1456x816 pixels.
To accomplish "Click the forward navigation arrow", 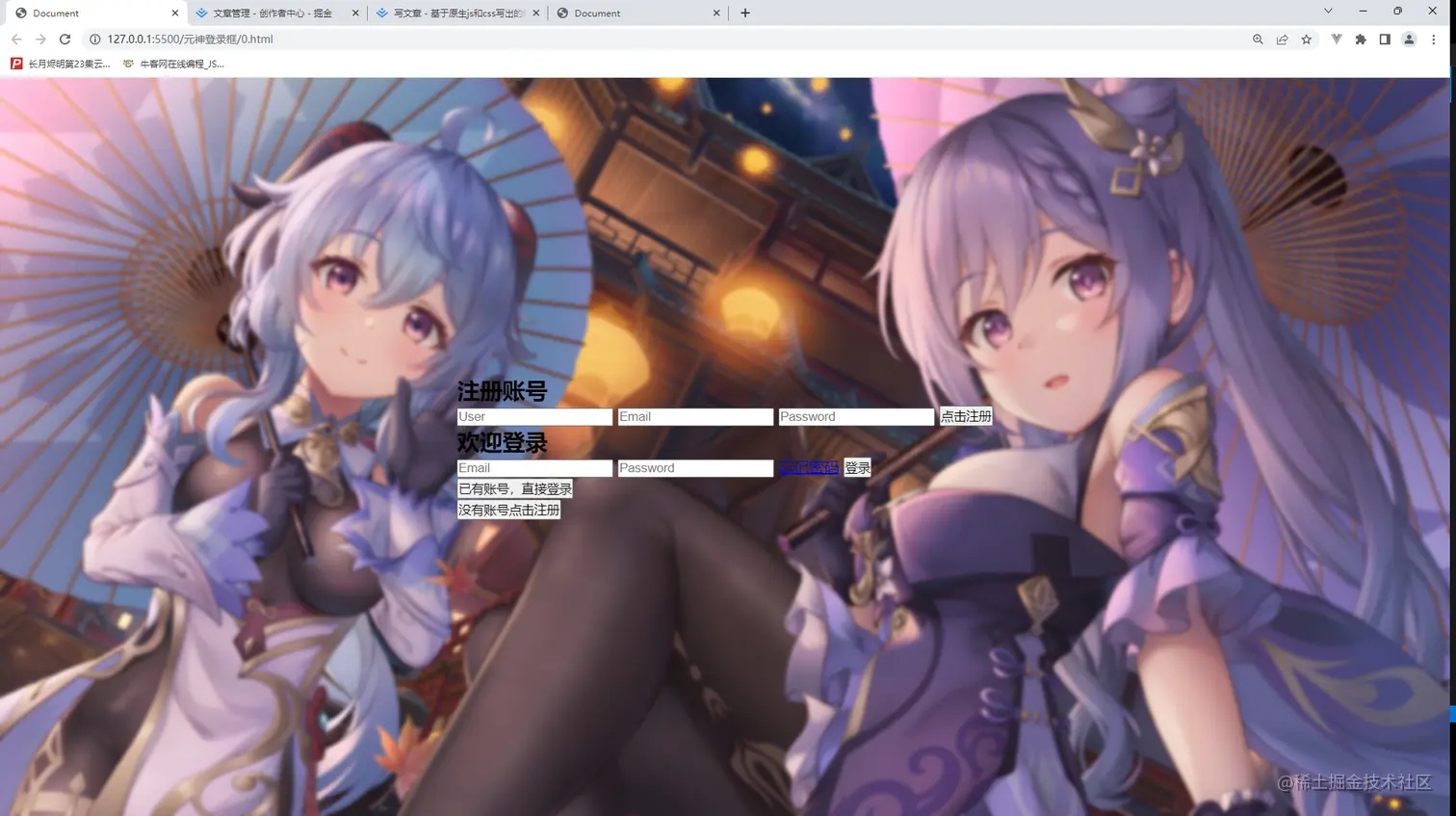I will click(40, 39).
